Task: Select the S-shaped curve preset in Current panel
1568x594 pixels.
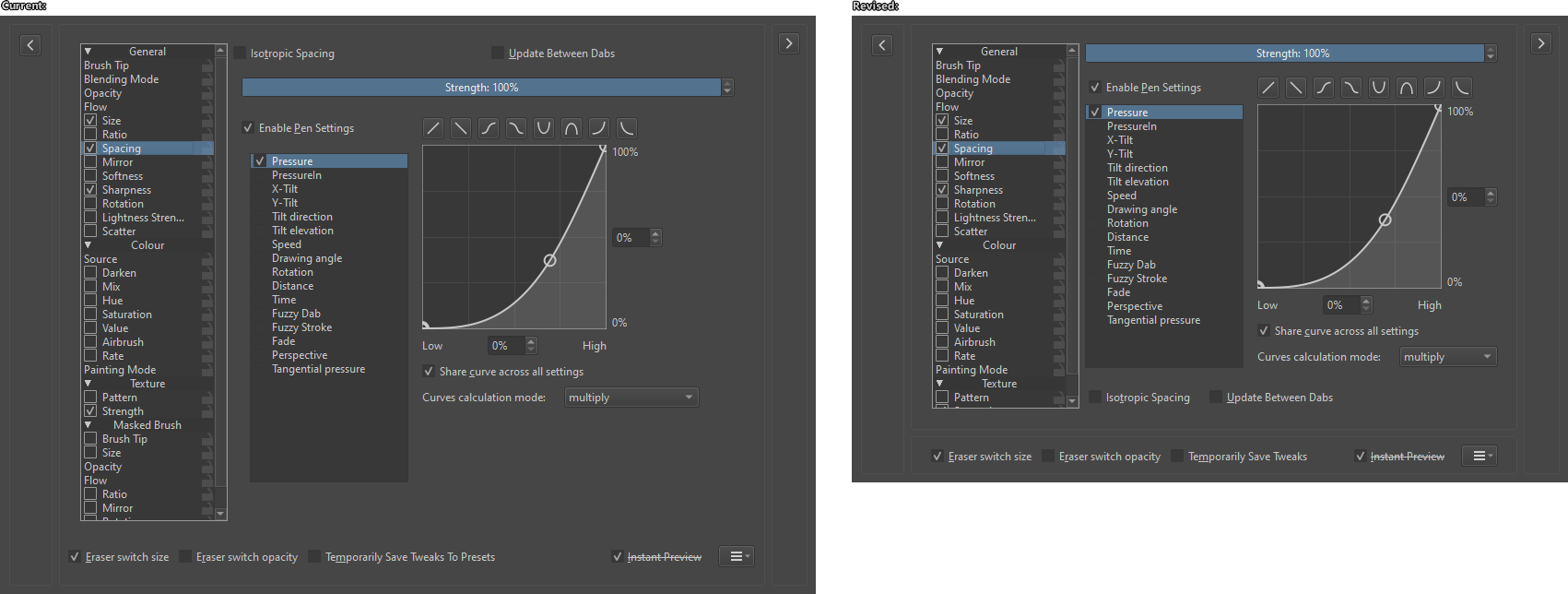Action: [x=489, y=128]
